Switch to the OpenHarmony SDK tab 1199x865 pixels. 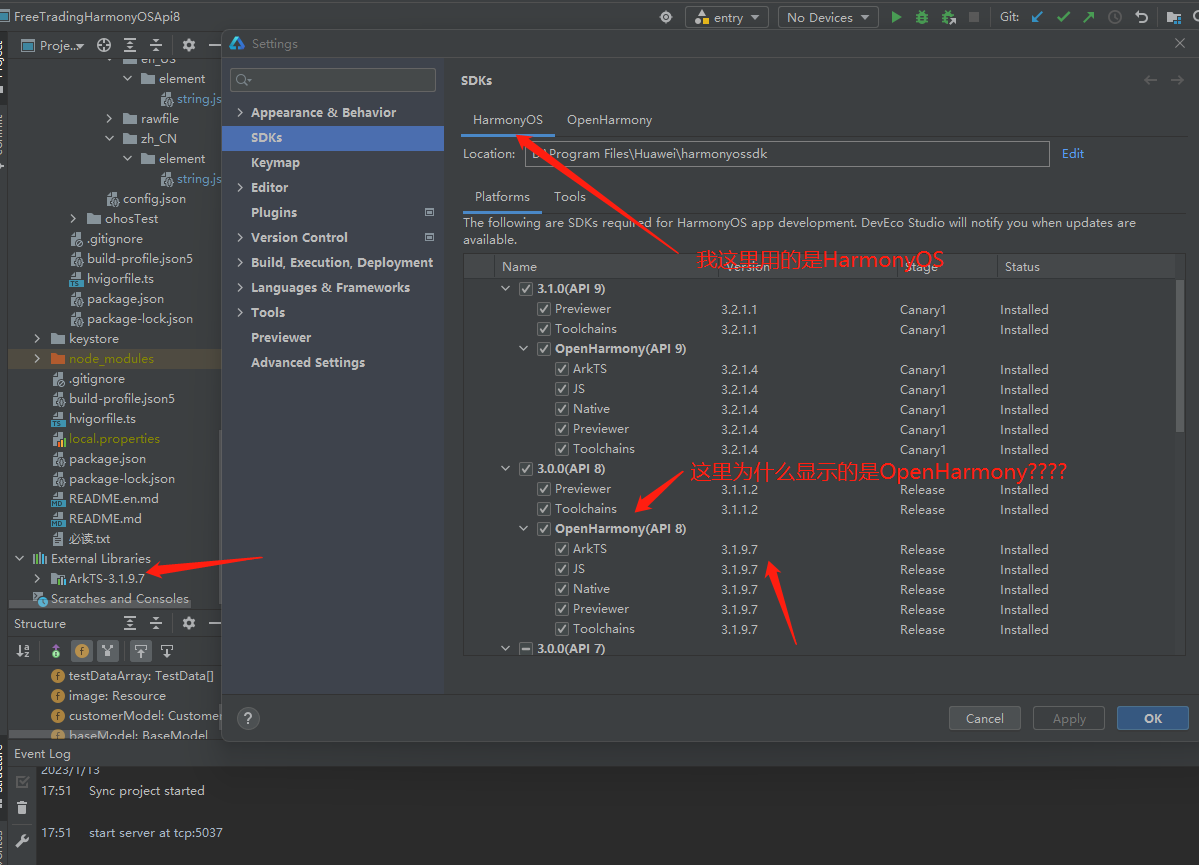click(x=609, y=120)
